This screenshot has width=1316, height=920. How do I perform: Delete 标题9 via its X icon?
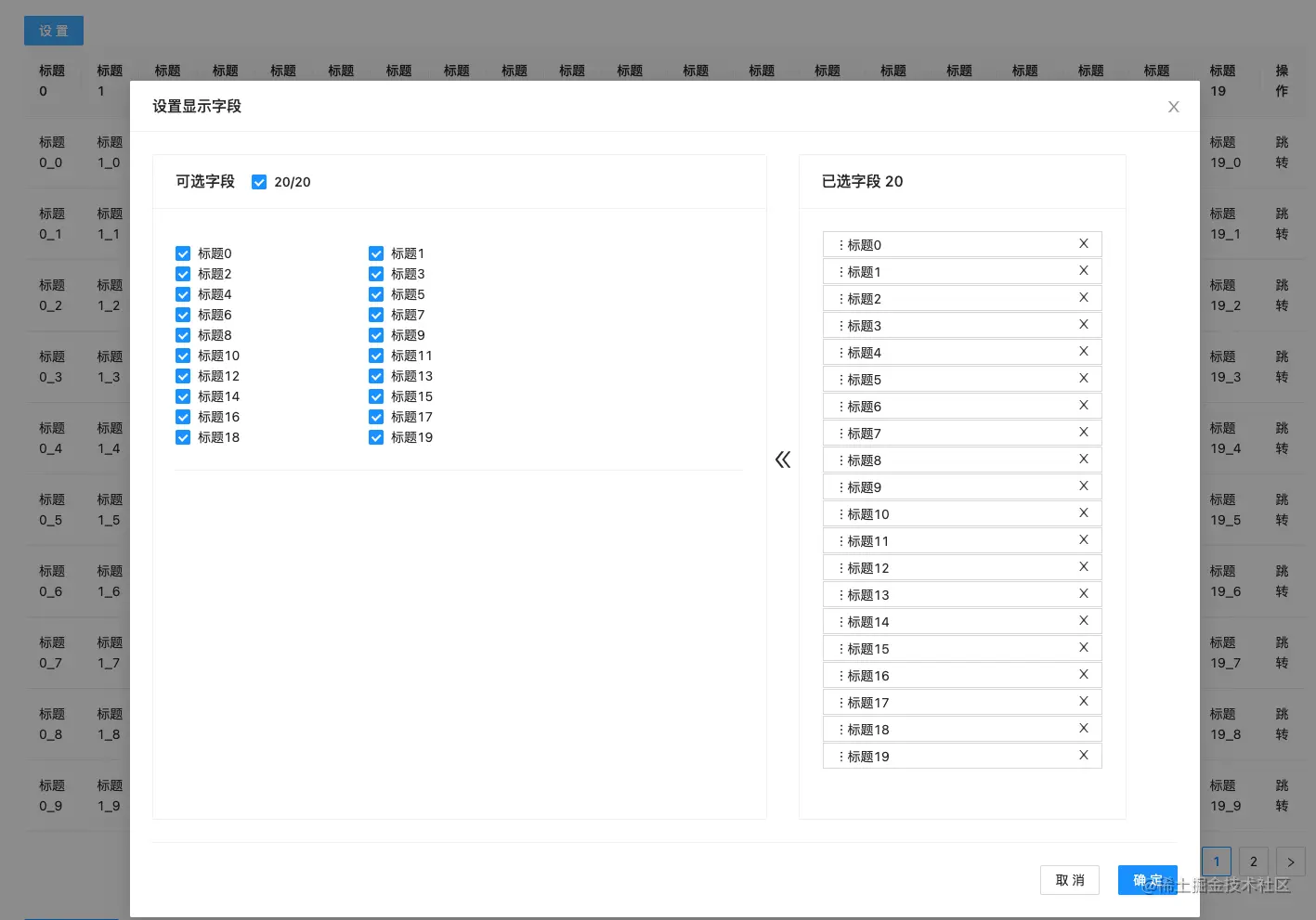(1083, 486)
